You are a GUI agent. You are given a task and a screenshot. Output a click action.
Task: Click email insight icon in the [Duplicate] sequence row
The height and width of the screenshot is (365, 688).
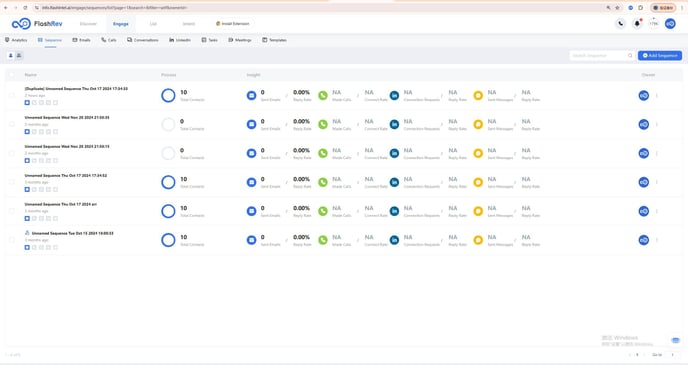(x=251, y=95)
